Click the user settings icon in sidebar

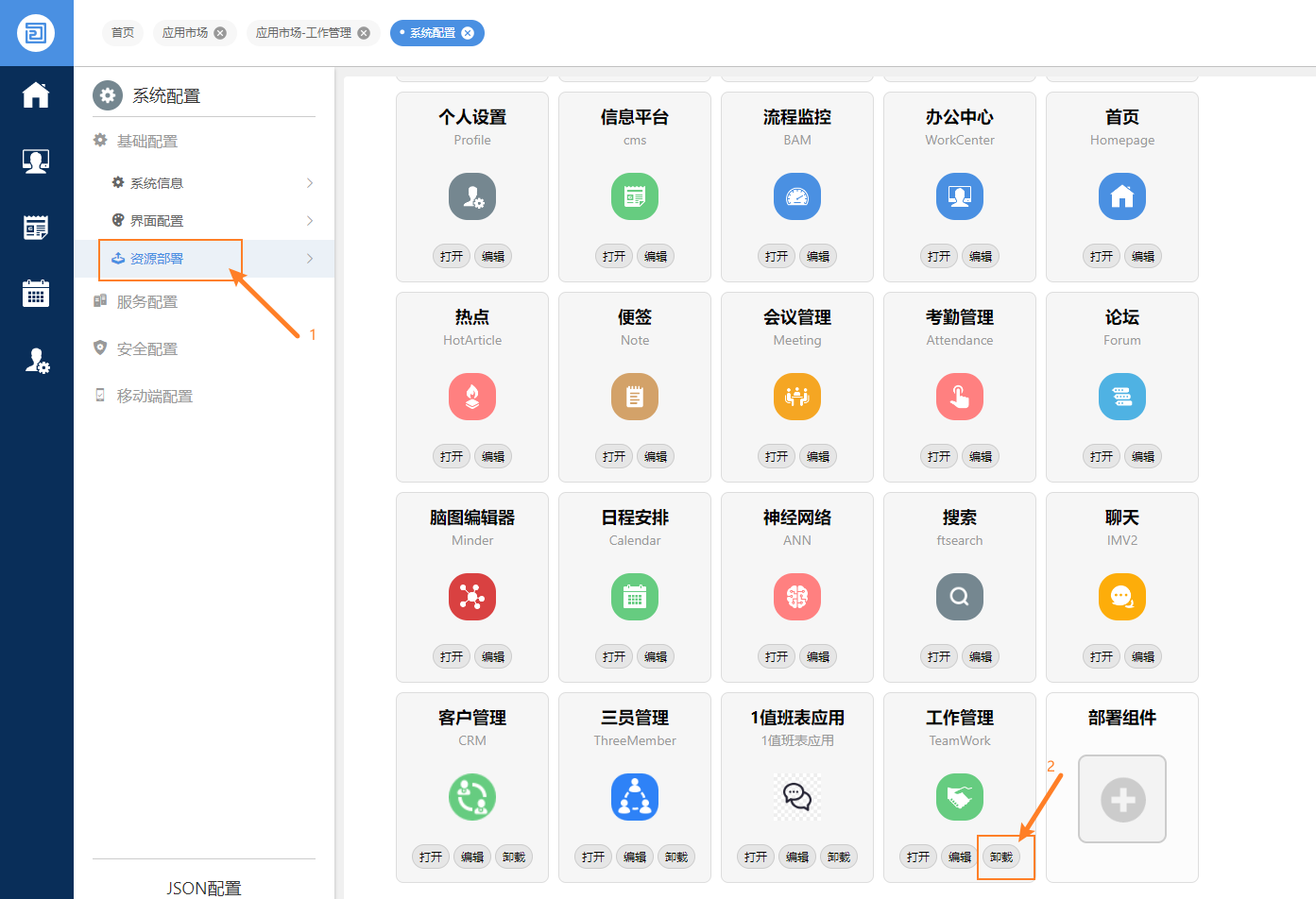point(36,361)
